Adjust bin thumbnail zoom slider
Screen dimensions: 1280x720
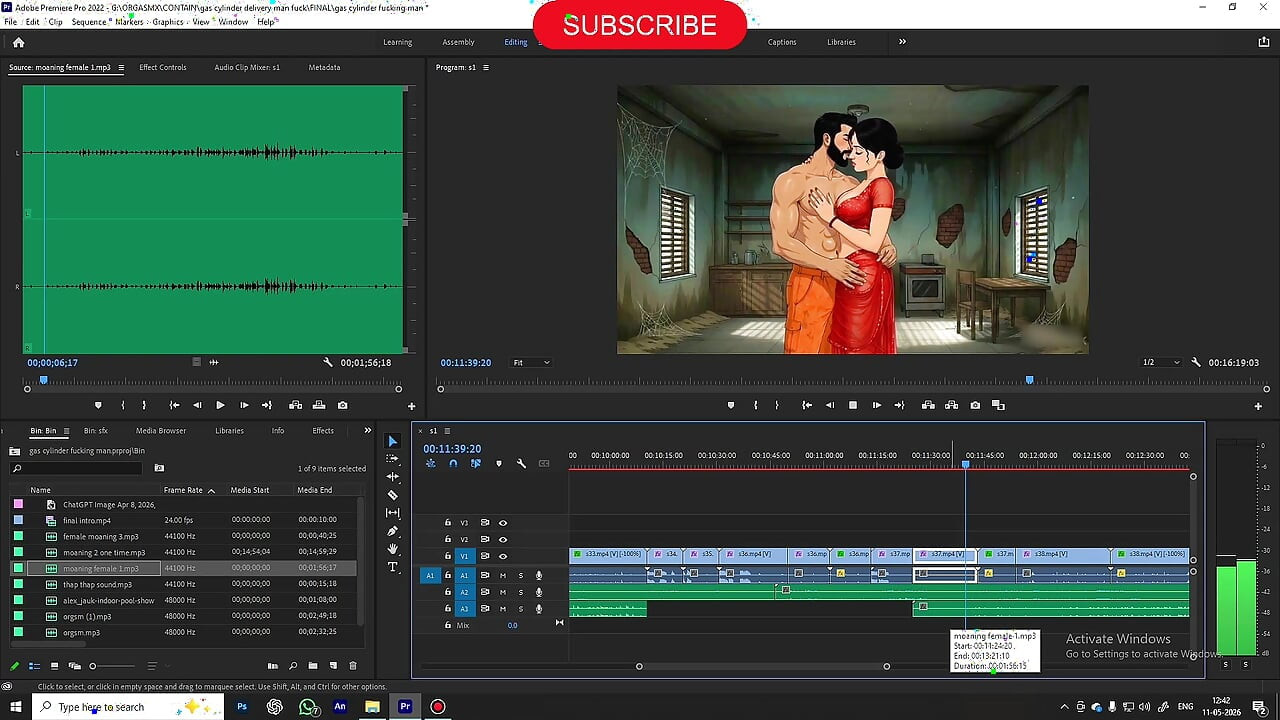[x=93, y=666]
